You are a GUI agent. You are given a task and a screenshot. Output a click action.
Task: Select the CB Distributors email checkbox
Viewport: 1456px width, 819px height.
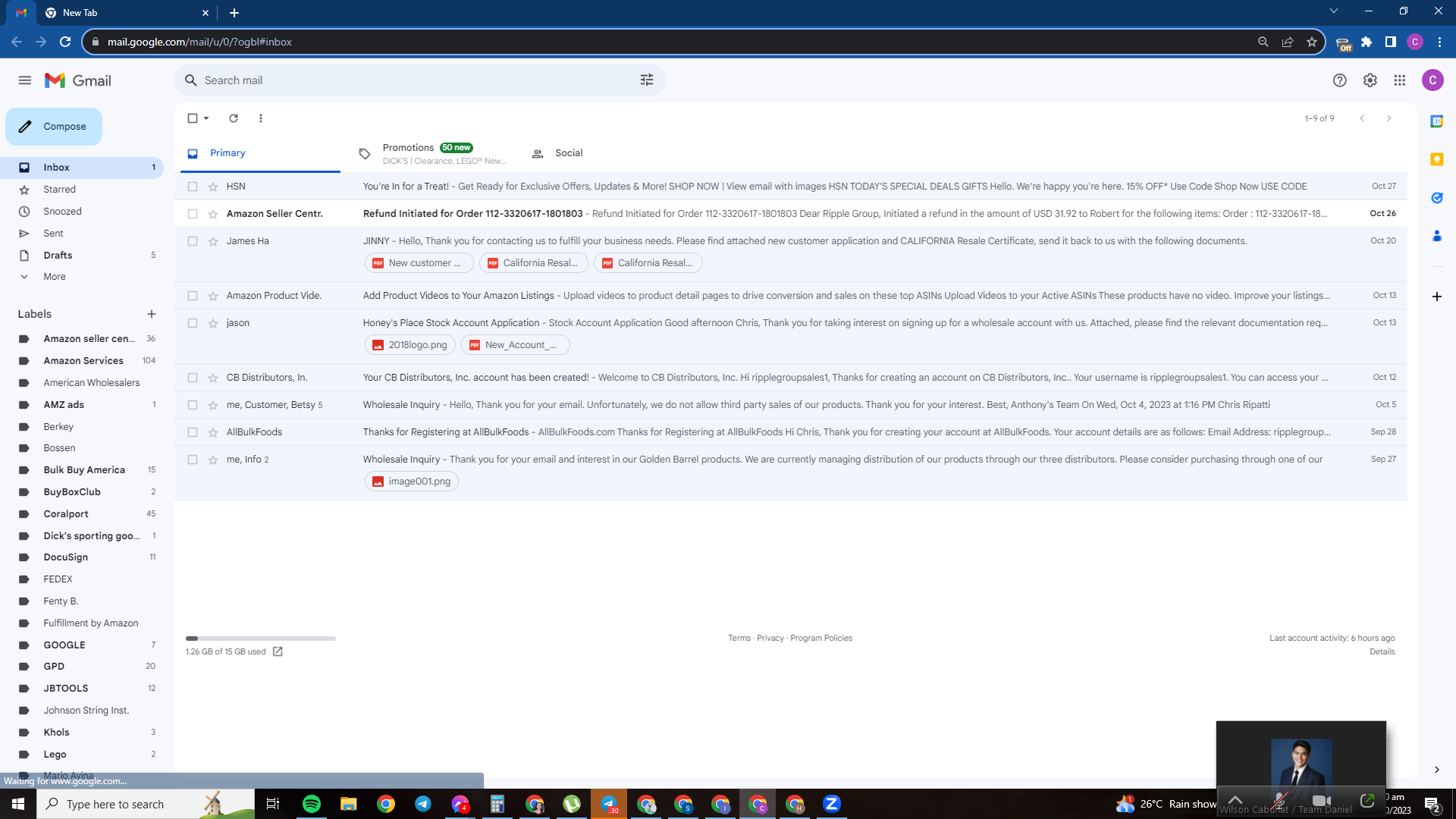point(193,378)
